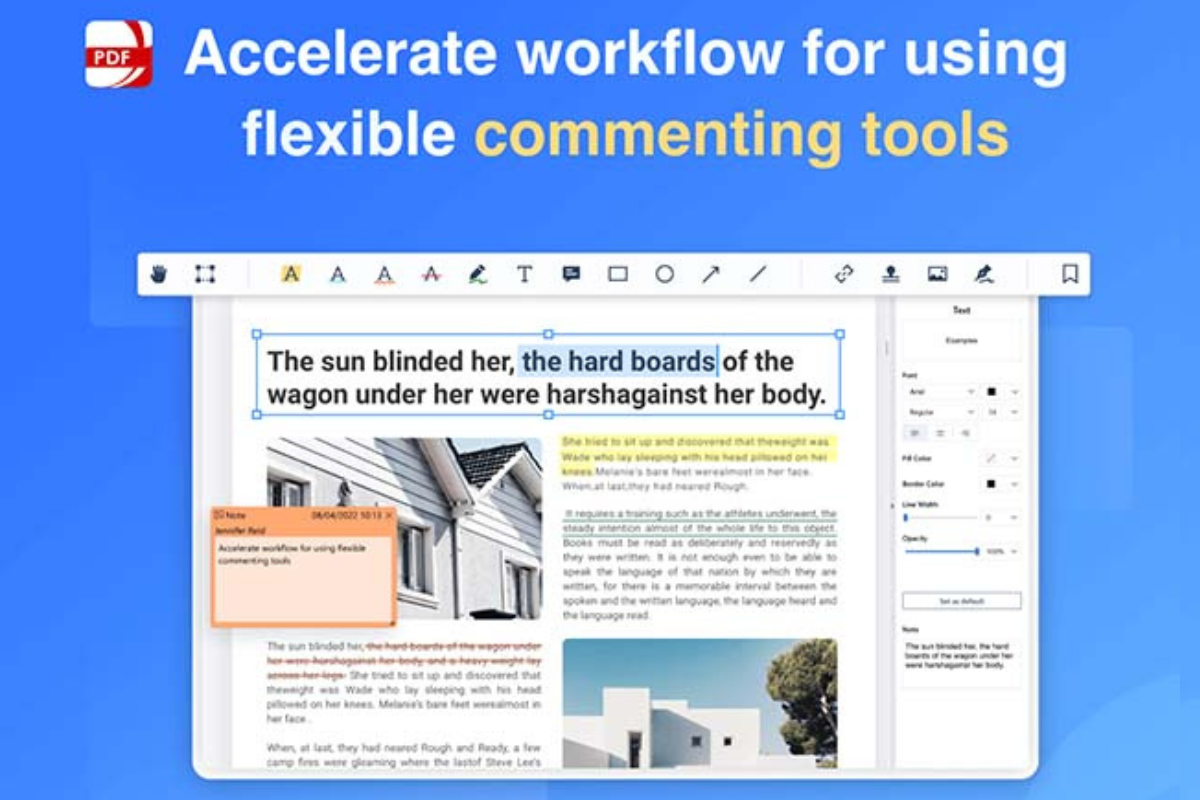Click the Bookmark icon
Viewport: 1200px width, 800px height.
pos(1069,274)
